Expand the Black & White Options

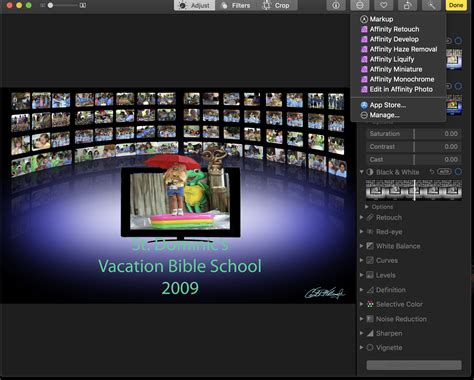click(367, 207)
